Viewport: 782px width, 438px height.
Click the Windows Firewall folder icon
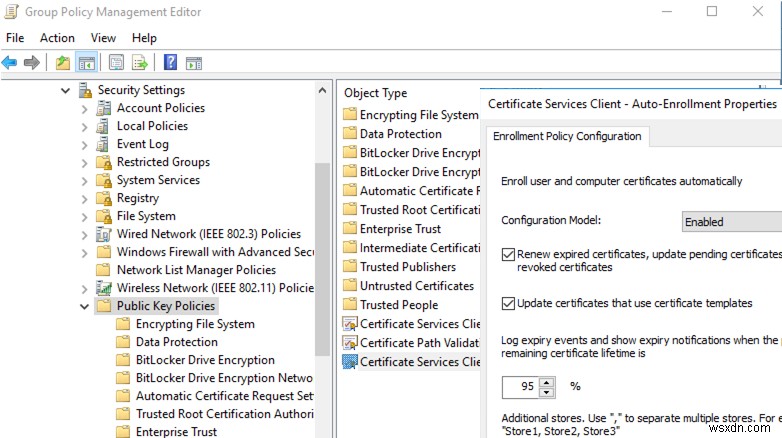tap(103, 252)
